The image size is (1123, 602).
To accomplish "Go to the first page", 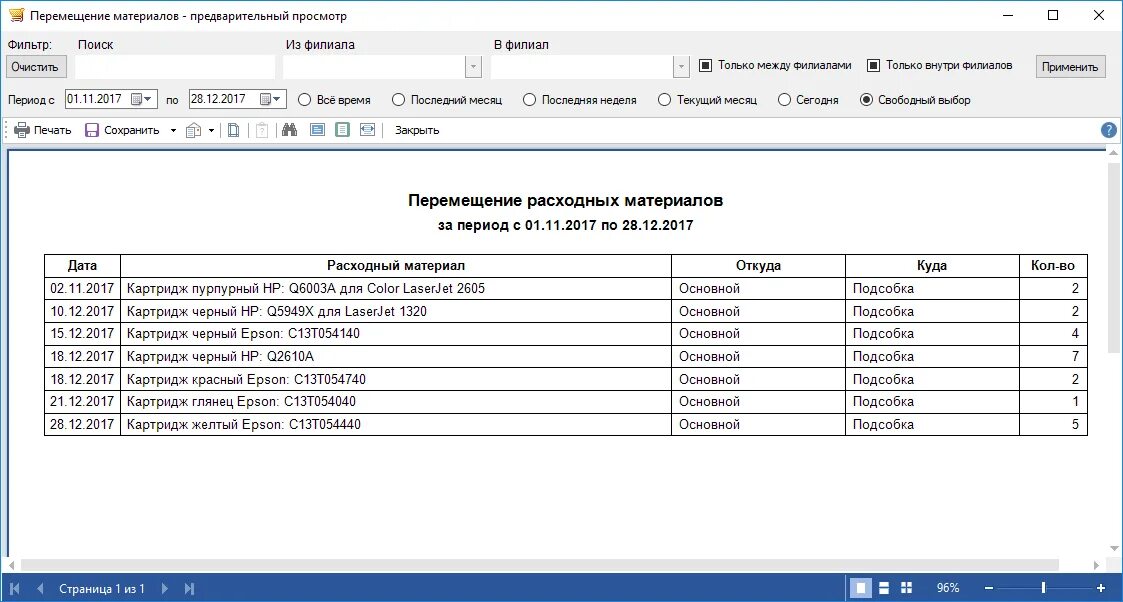I will coord(14,588).
